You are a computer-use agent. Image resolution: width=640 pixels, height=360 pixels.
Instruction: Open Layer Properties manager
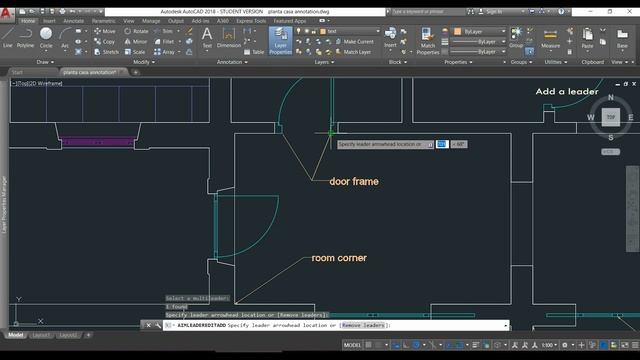[280, 41]
